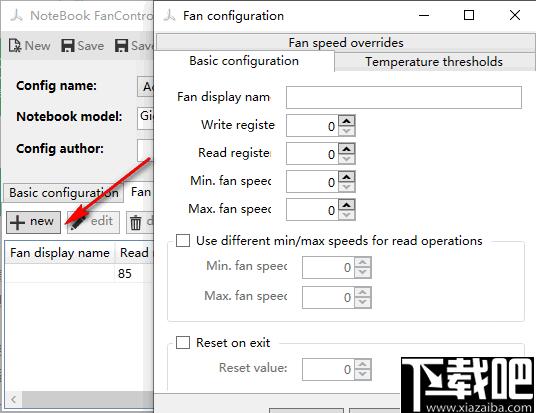Toggle the Reset on exit checkbox
The image size is (536, 413).
pos(183,342)
